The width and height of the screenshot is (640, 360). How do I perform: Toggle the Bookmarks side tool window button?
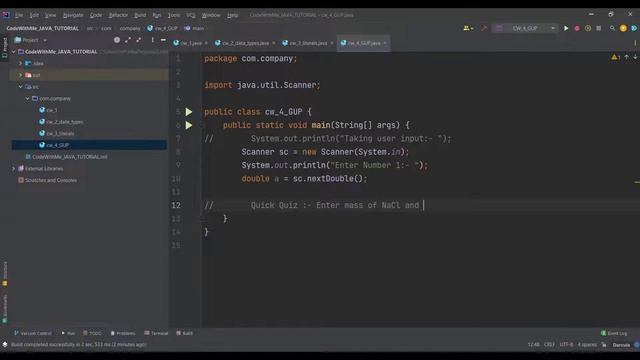pyautogui.click(x=5, y=309)
